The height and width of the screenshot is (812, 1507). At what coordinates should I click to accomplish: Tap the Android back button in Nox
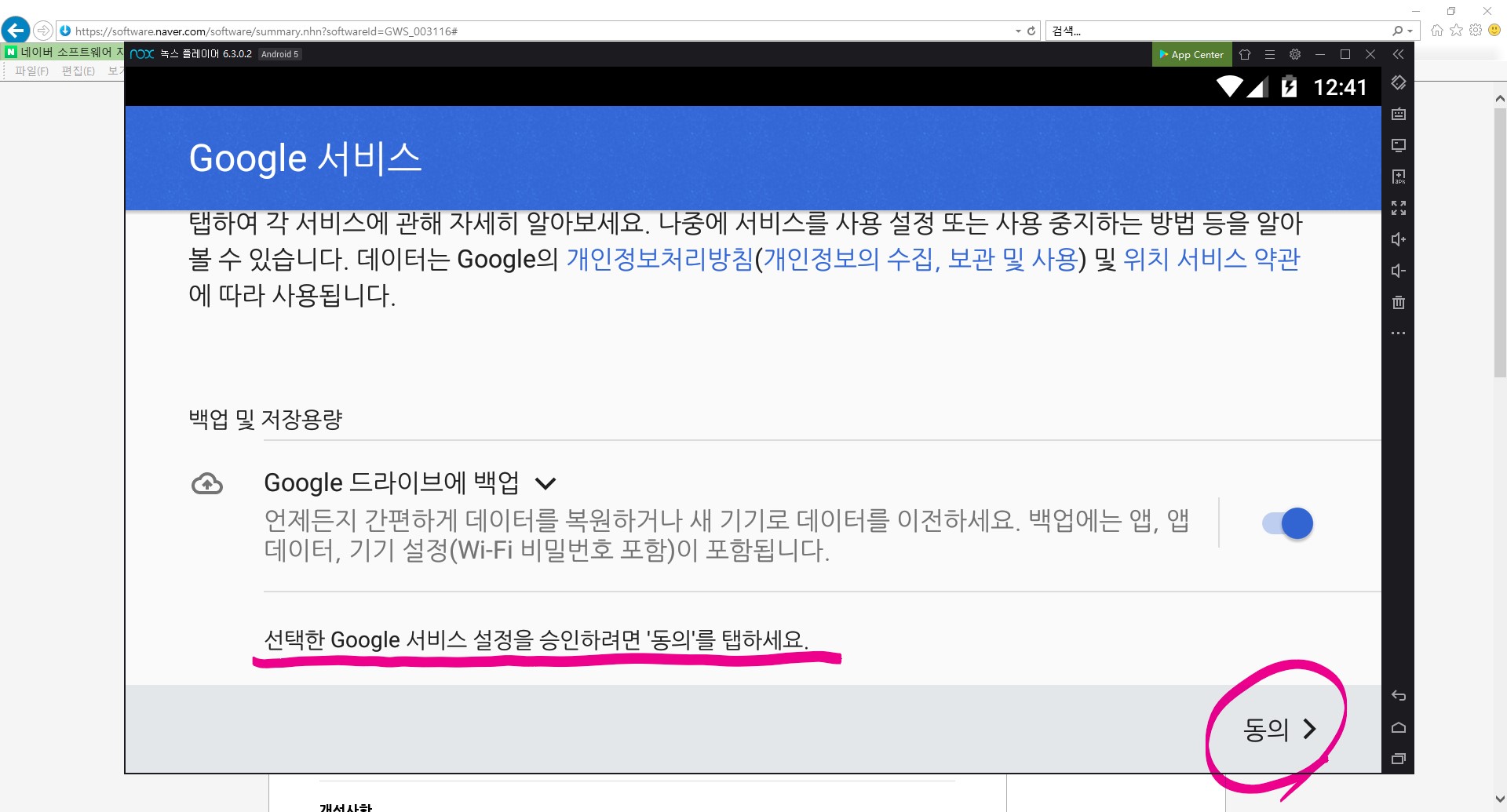pyautogui.click(x=1399, y=696)
